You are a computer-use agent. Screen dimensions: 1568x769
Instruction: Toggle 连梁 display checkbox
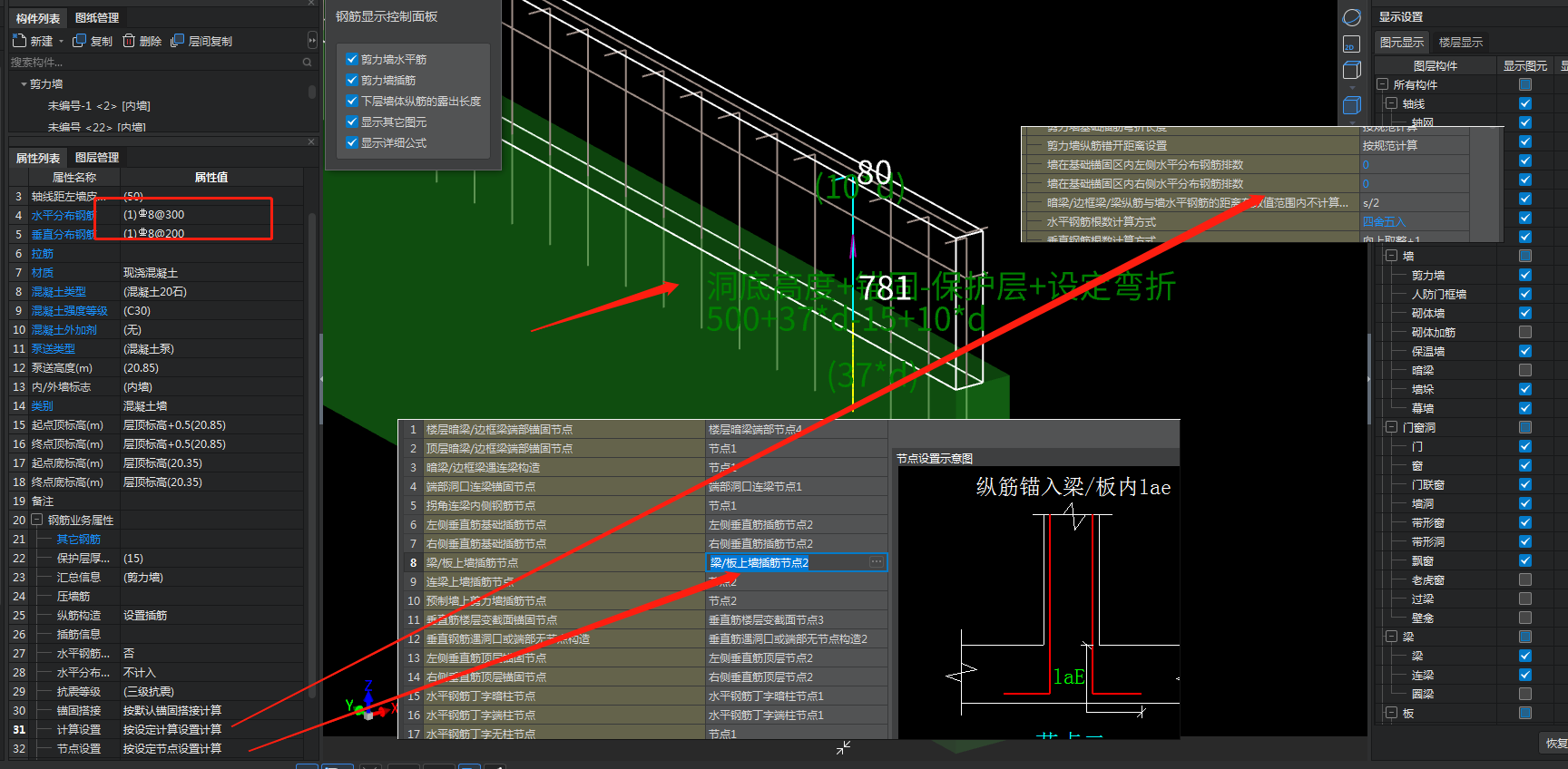coord(1525,675)
